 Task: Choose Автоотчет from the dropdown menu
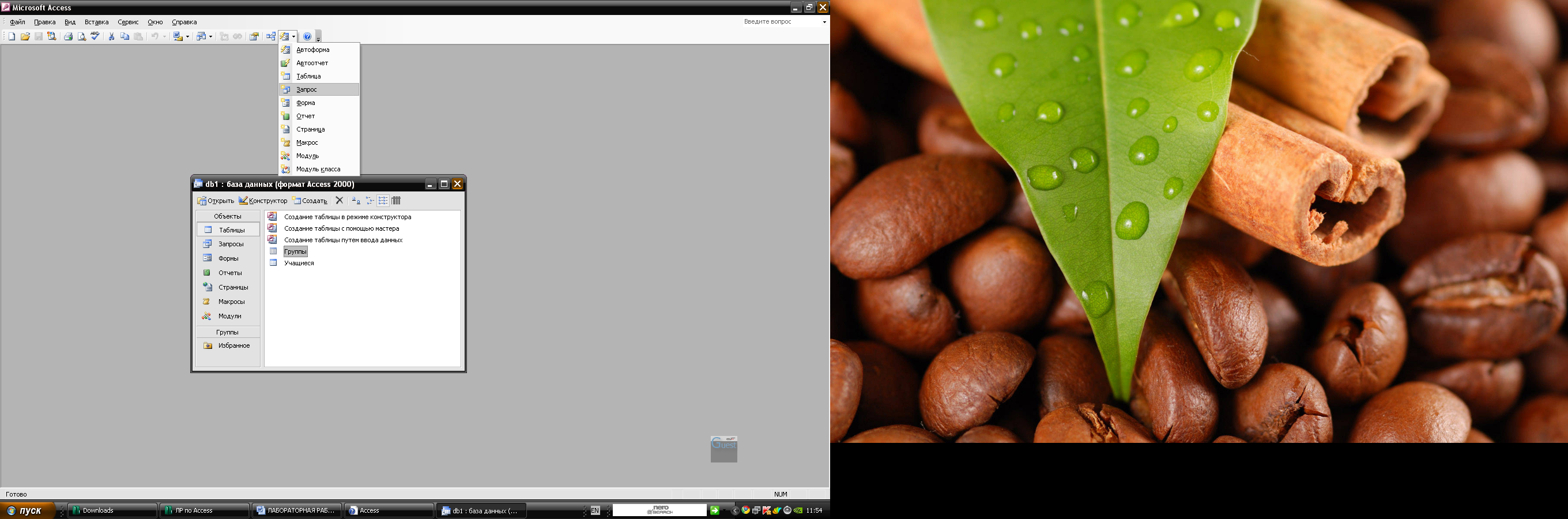(x=319, y=63)
